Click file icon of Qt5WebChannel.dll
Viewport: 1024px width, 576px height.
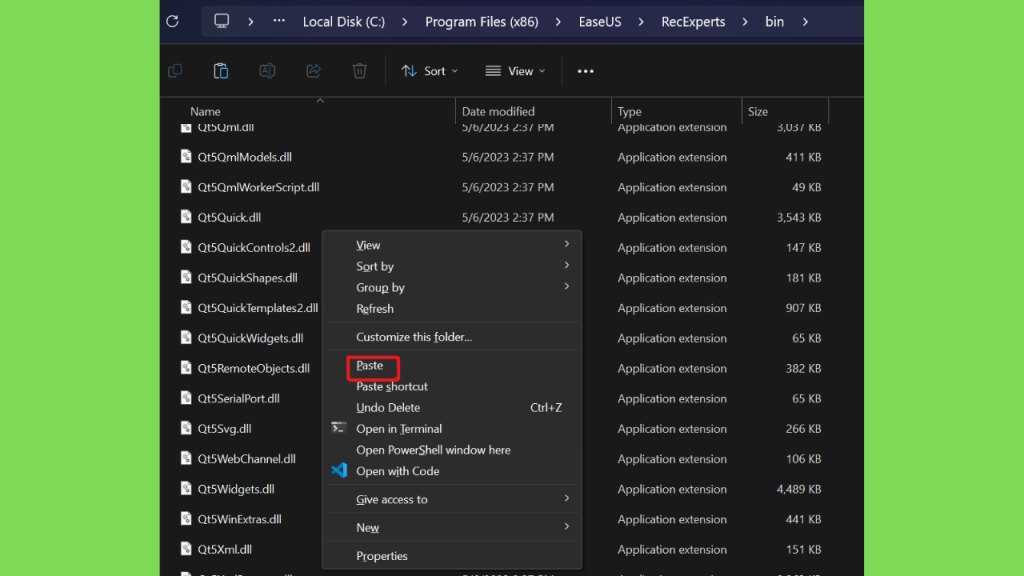pyautogui.click(x=186, y=458)
